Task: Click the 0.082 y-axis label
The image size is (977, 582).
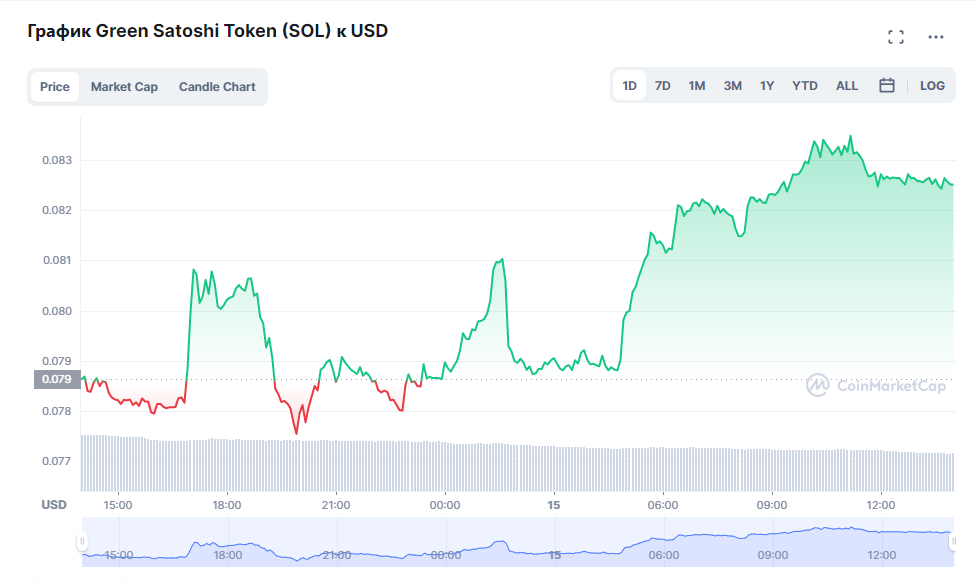Action: coord(57,210)
